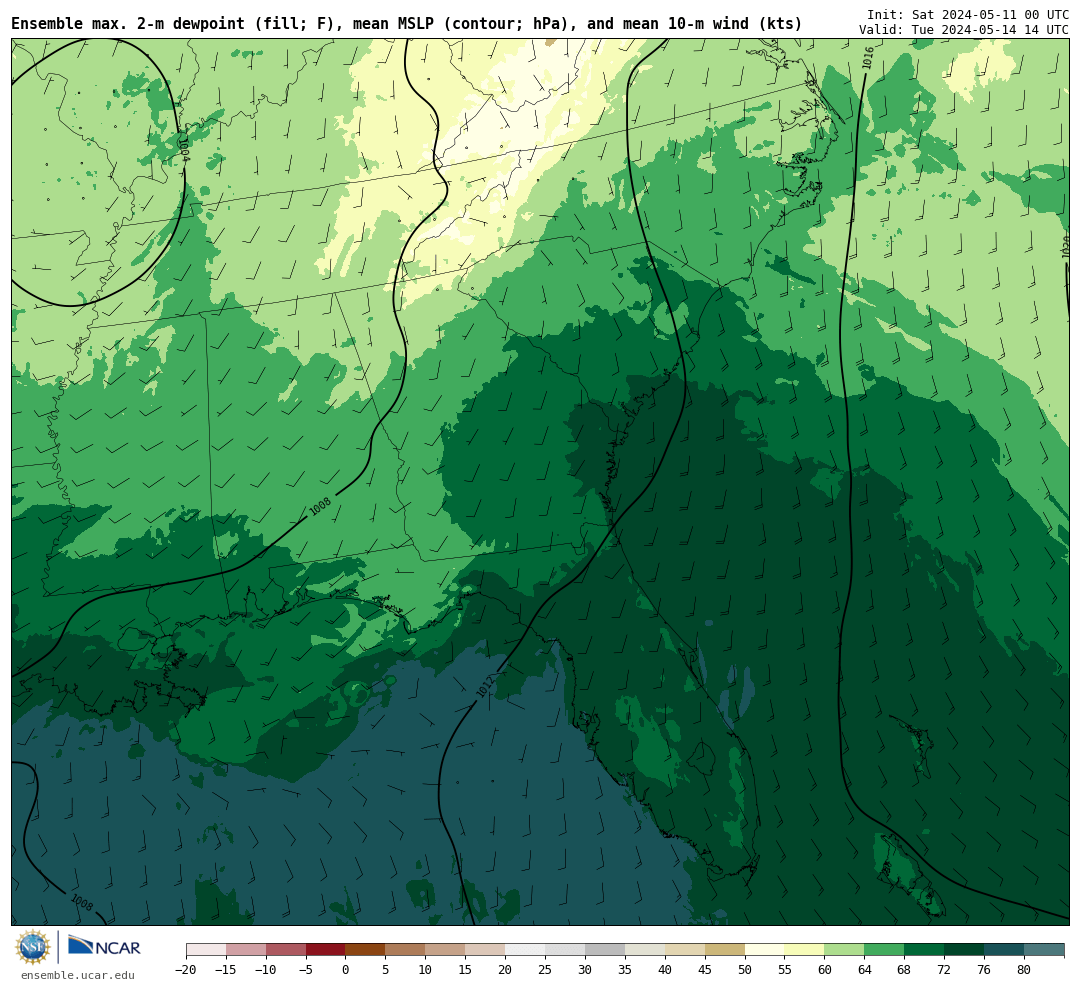Click the green swatch between 64 and 68

click(x=884, y=950)
